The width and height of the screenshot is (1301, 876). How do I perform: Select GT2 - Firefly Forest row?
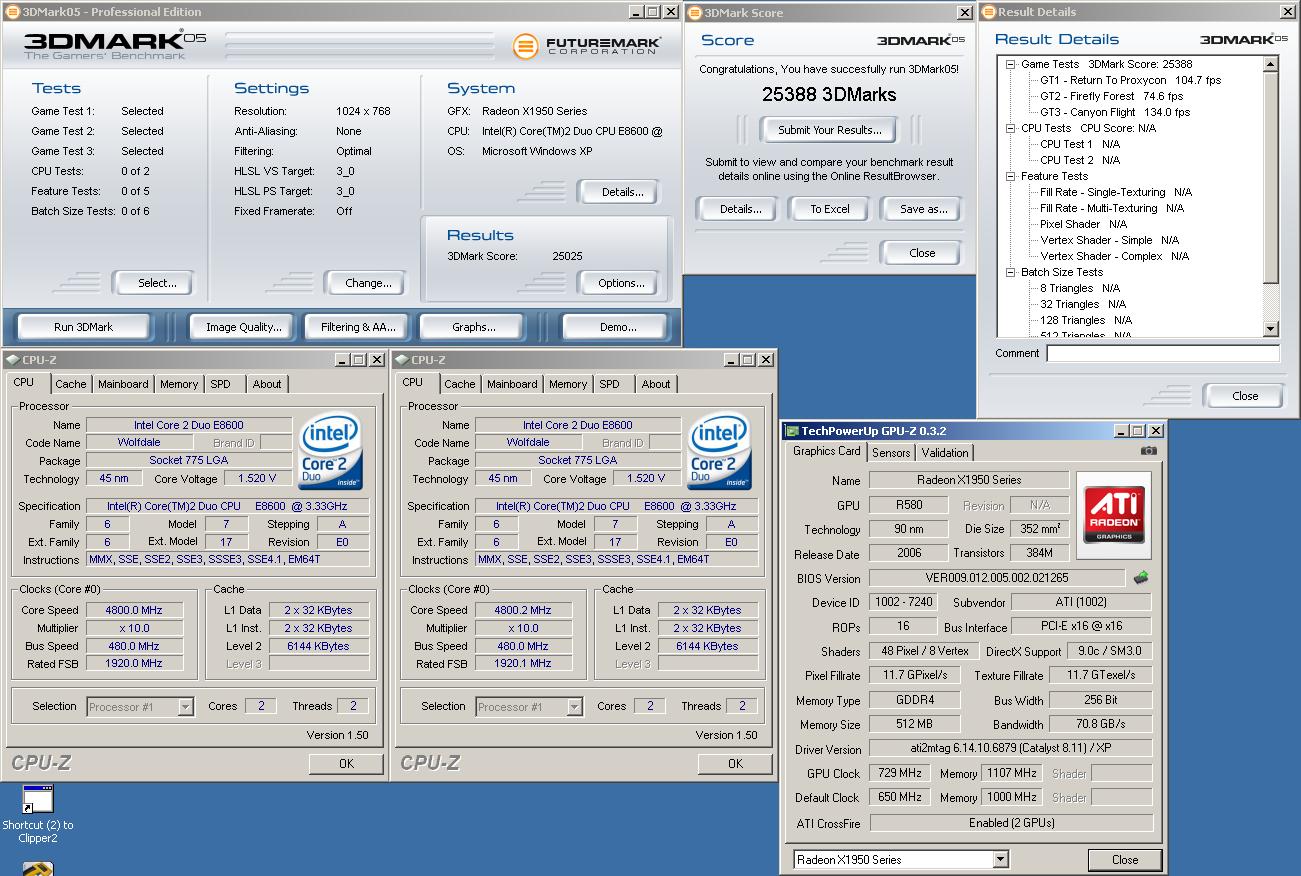click(1111, 96)
